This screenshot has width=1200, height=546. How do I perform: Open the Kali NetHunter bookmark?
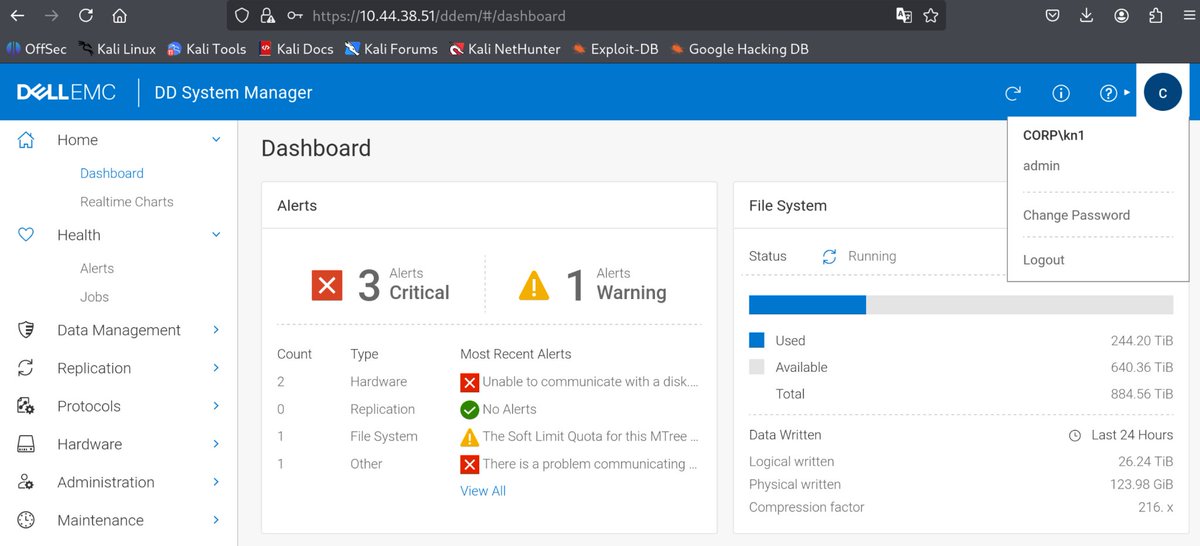(x=505, y=48)
